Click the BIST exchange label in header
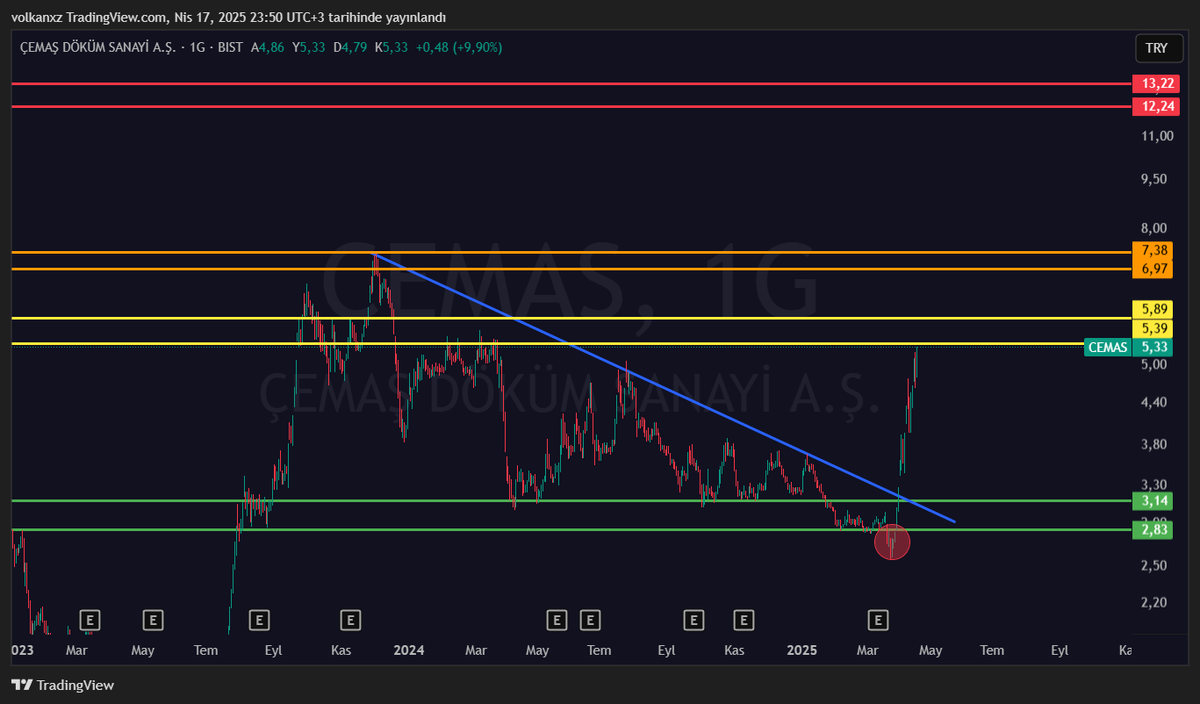The image size is (1200, 704). [x=231, y=47]
